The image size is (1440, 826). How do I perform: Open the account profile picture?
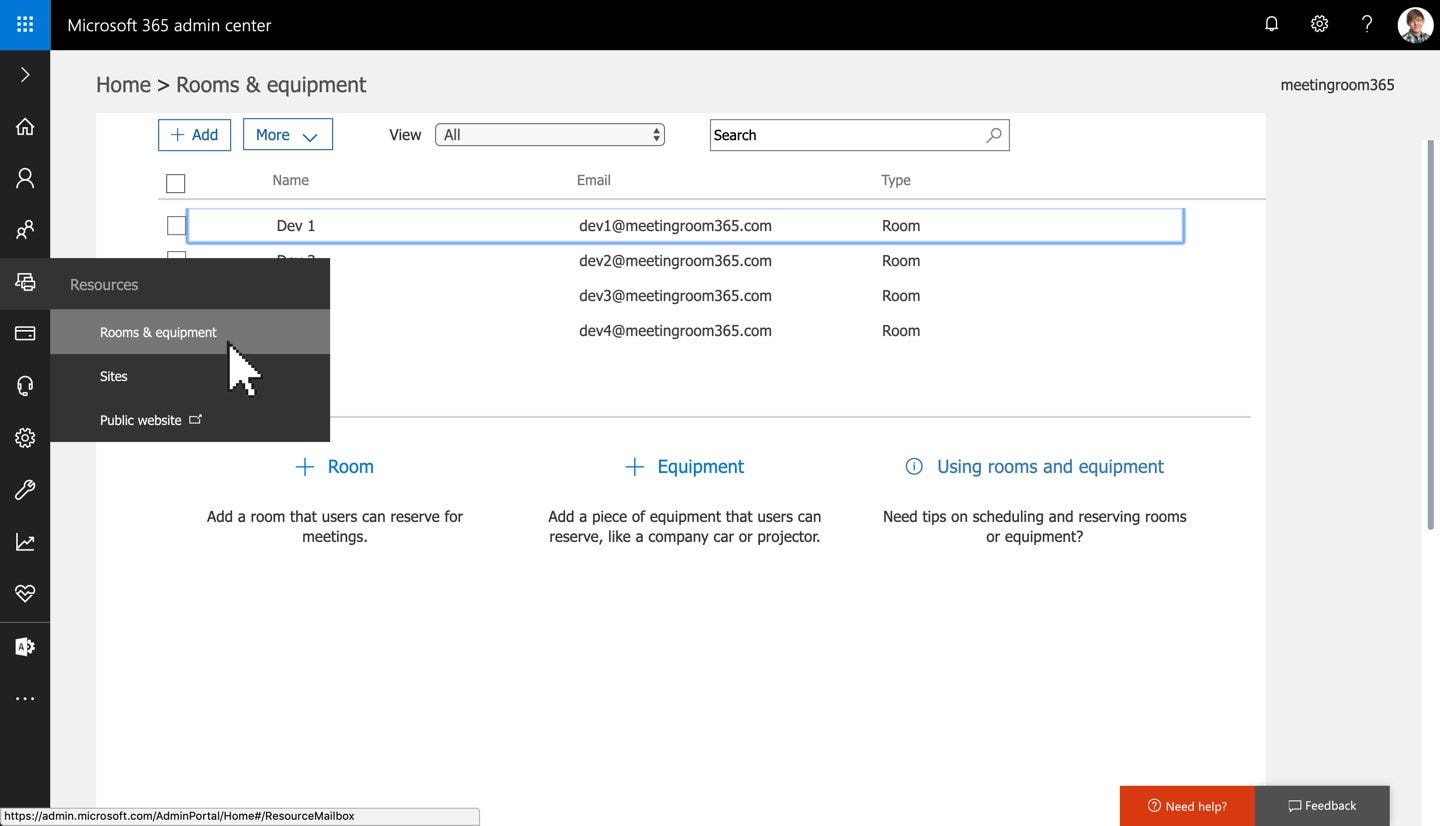point(1415,25)
